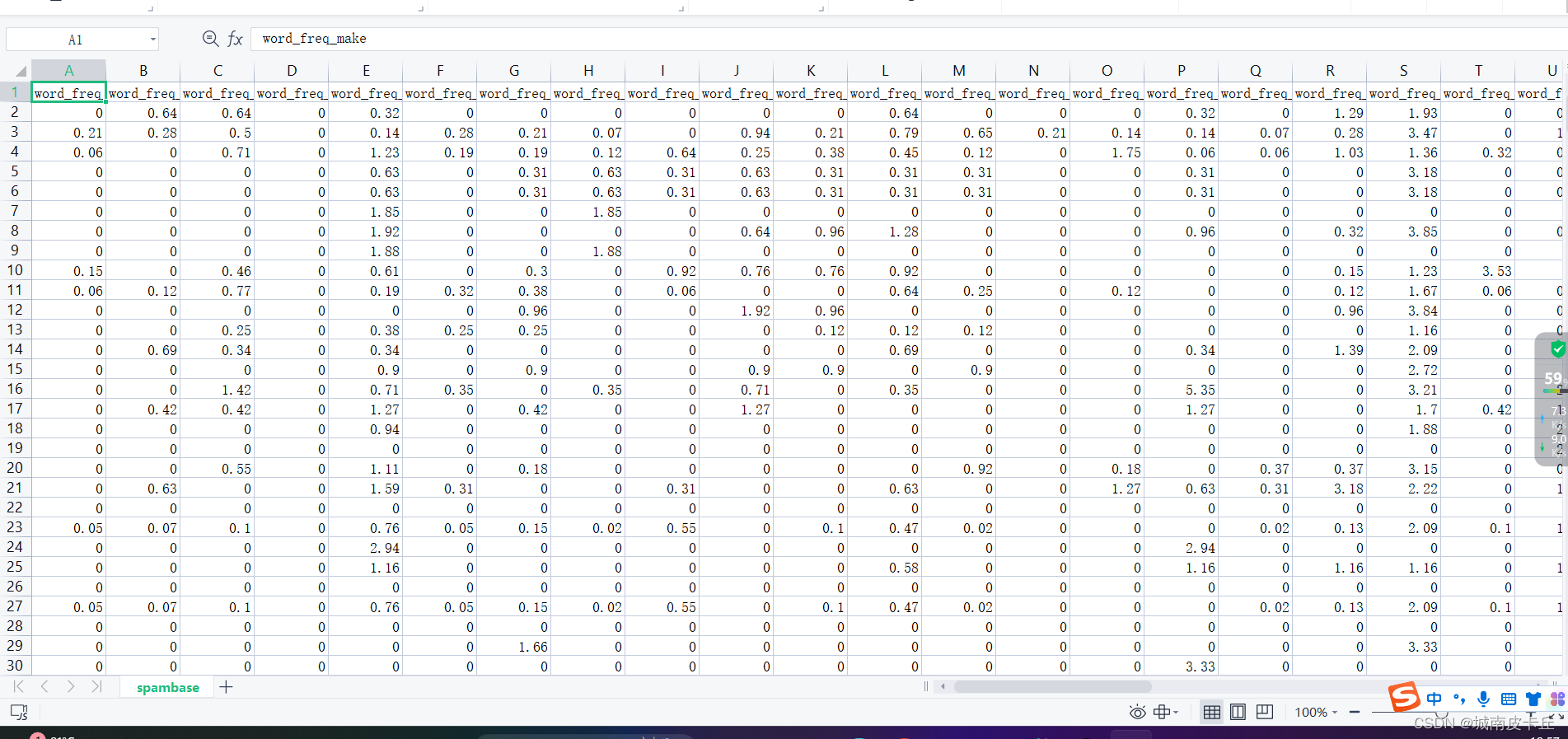Select column S header

tap(1404, 71)
